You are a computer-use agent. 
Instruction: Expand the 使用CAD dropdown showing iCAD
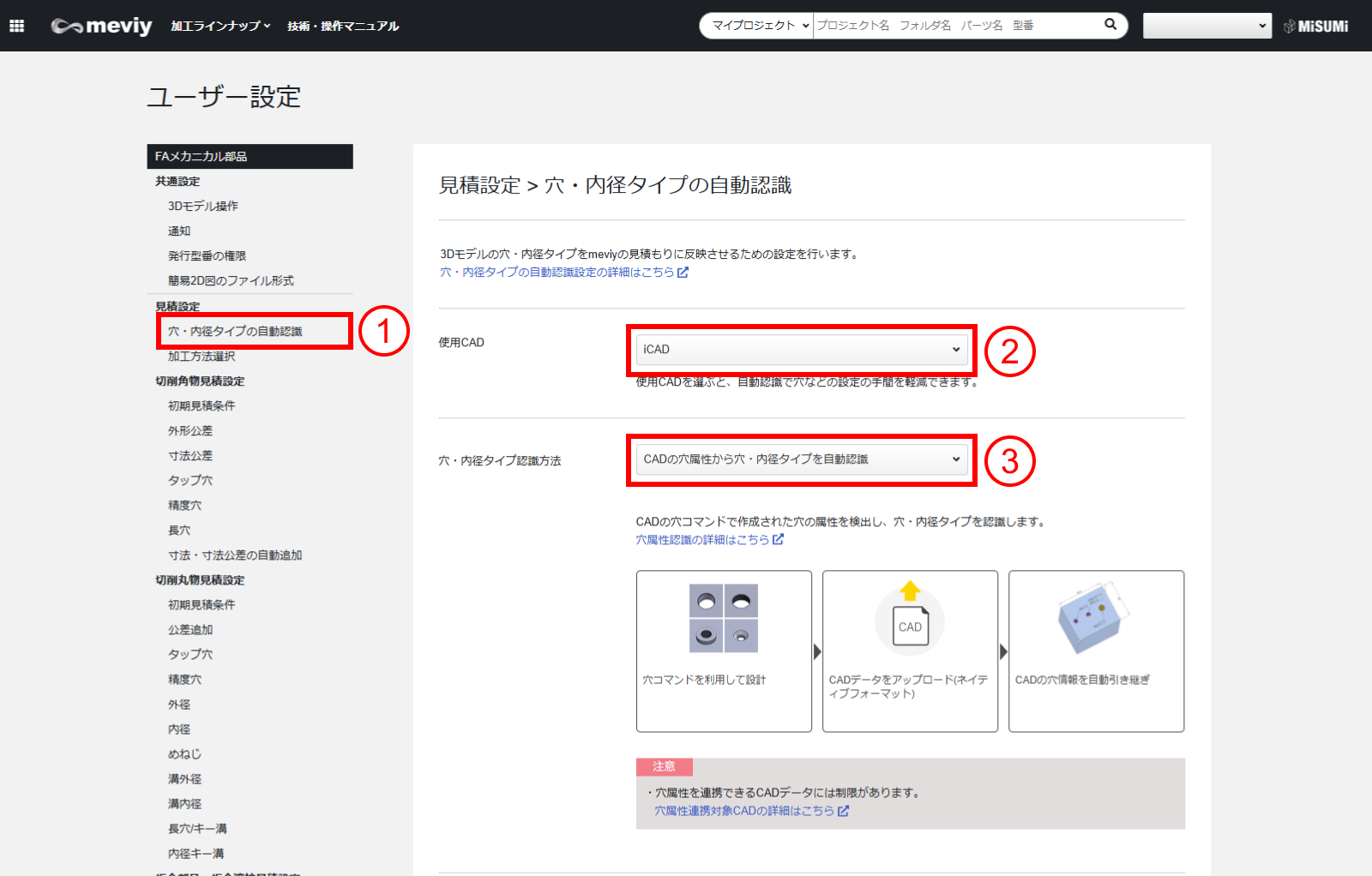(801, 350)
